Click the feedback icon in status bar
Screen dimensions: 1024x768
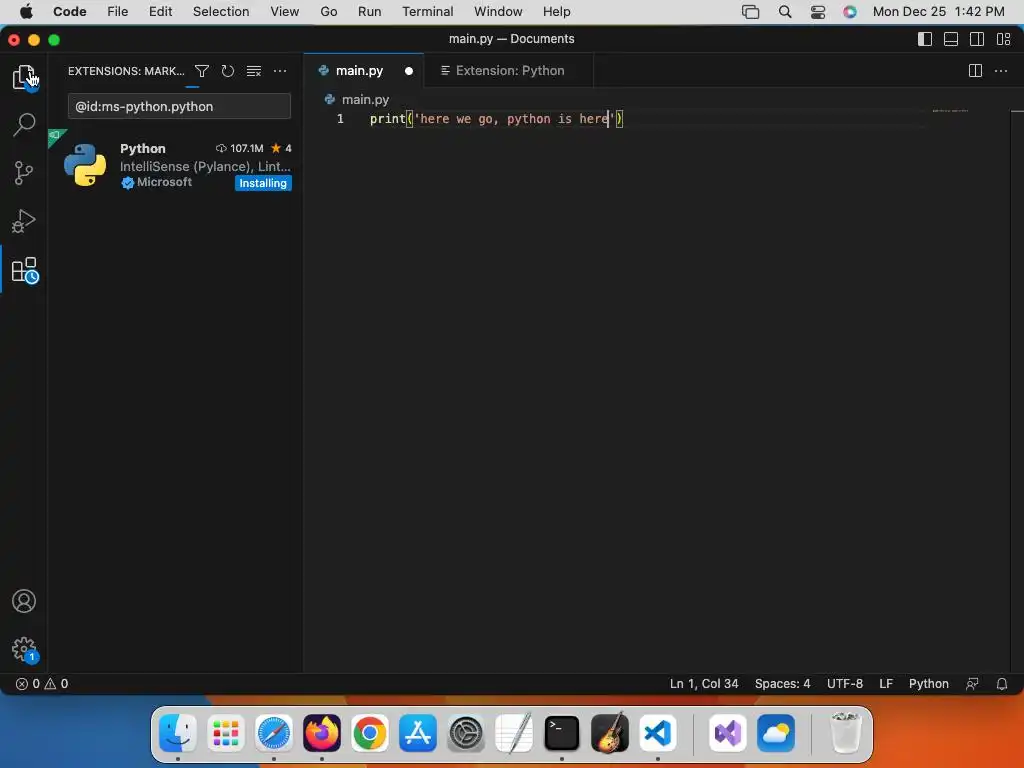pyautogui.click(x=972, y=684)
